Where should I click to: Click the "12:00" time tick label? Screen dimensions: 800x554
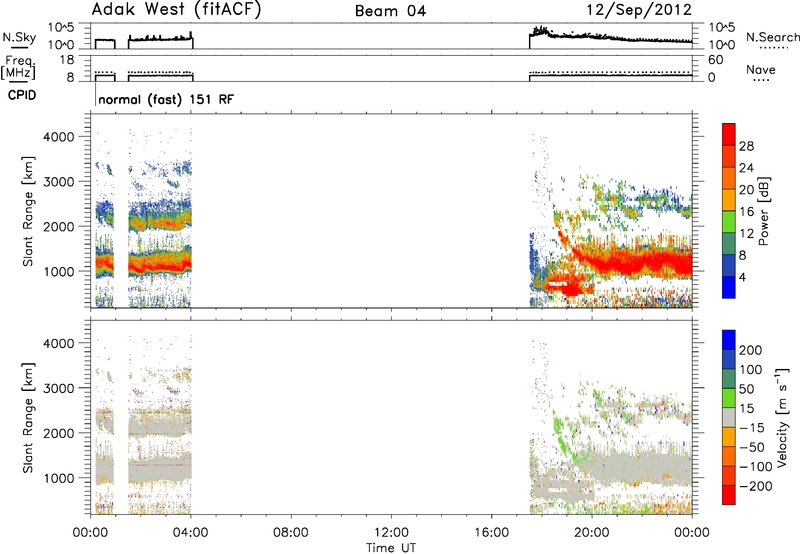(x=391, y=533)
